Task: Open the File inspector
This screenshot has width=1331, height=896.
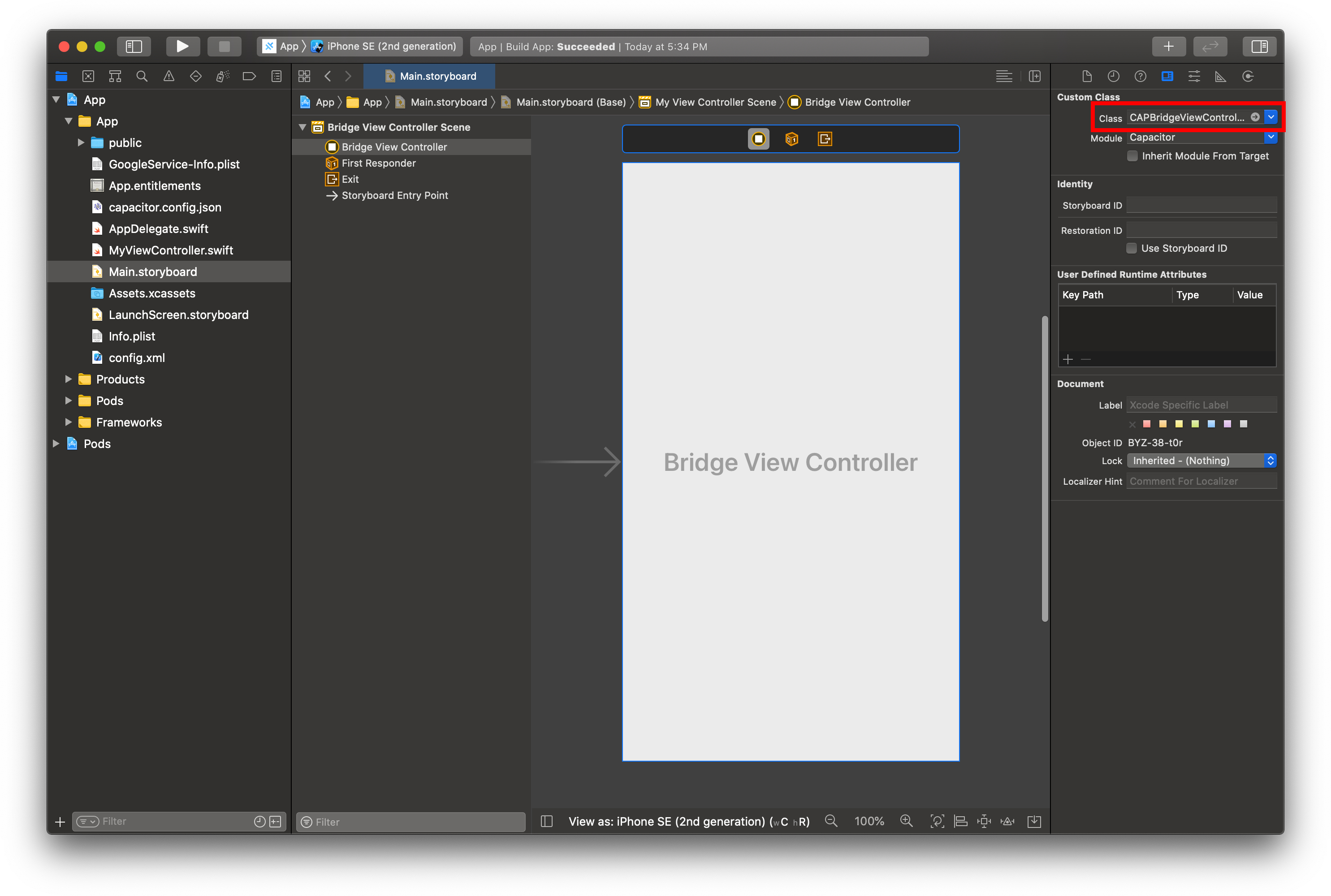Action: pos(1086,76)
